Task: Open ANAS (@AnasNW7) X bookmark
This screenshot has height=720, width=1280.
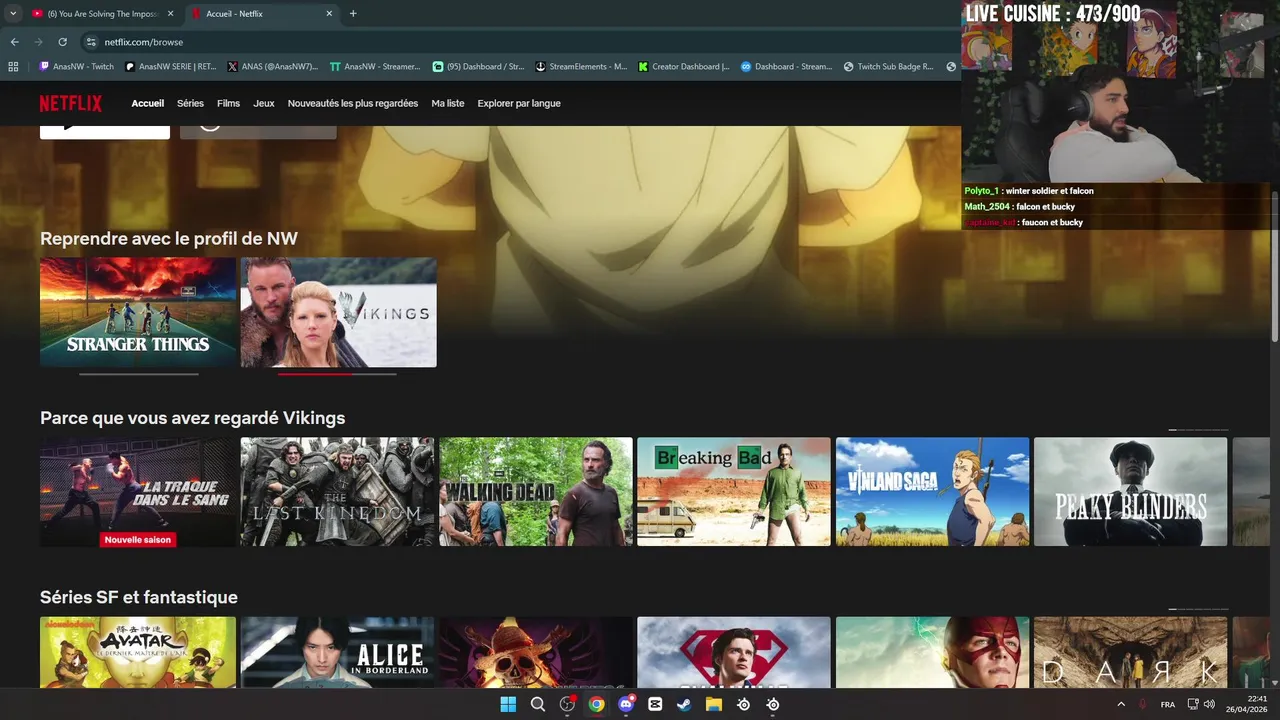Action: 272,67
